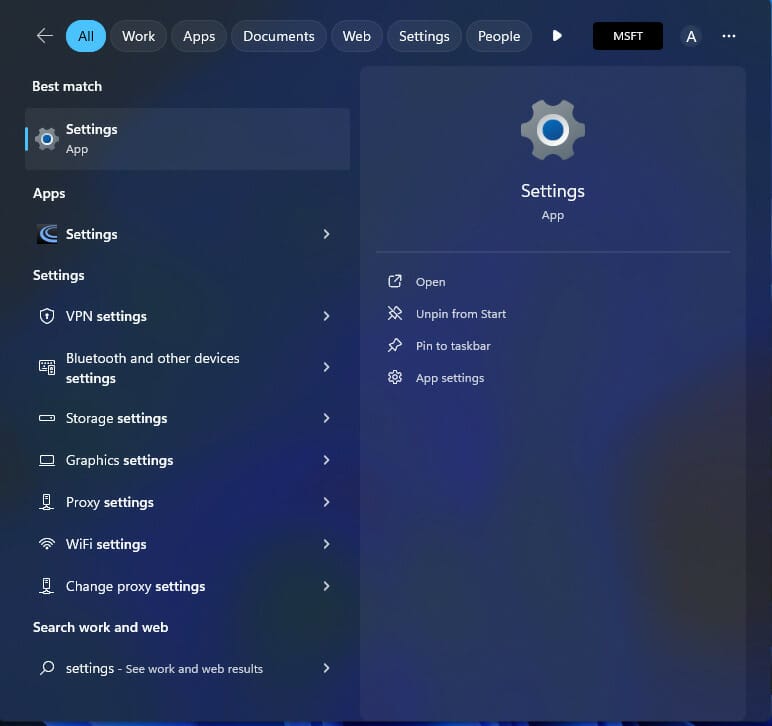Click the VPN shield icon
The width and height of the screenshot is (772, 726).
[47, 316]
